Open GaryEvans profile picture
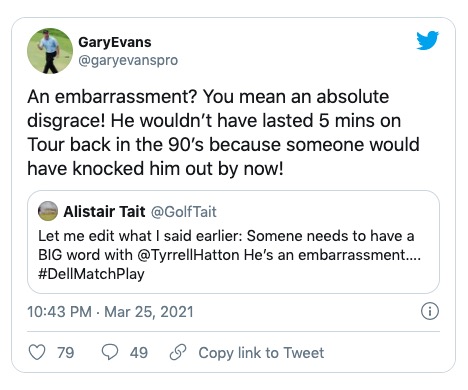This screenshot has height=390, width=468. 50,51
